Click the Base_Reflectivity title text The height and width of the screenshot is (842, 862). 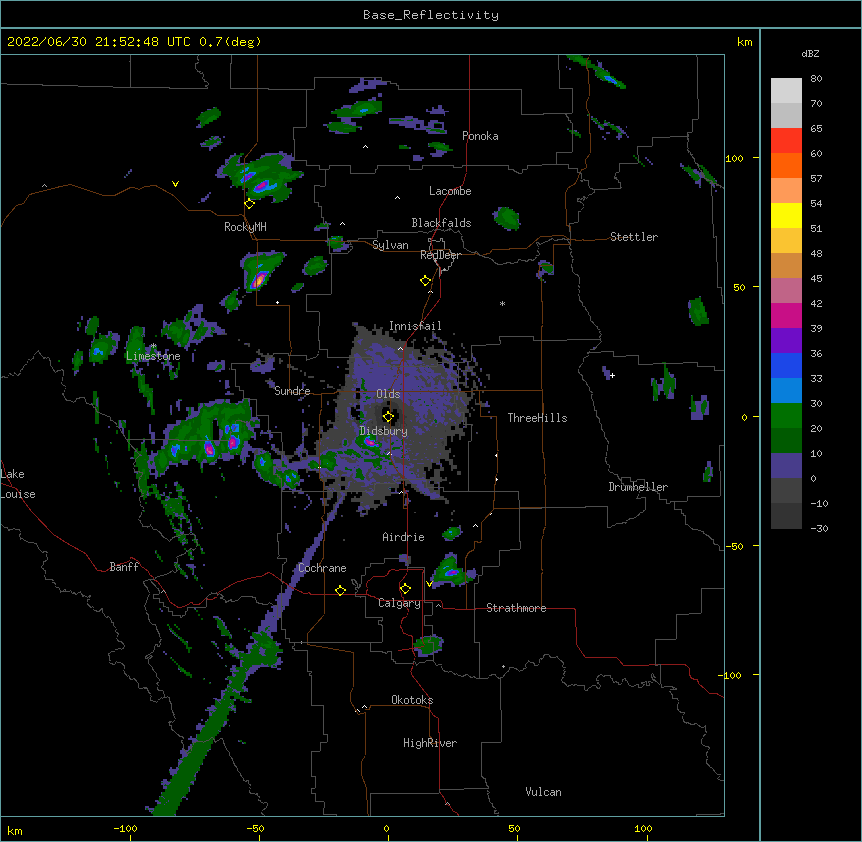[x=431, y=15]
